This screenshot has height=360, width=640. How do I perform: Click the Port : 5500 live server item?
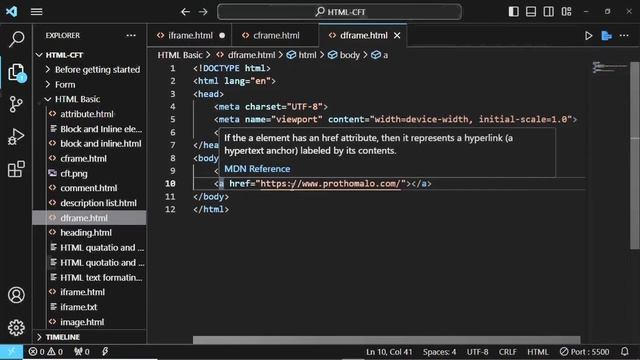point(584,352)
